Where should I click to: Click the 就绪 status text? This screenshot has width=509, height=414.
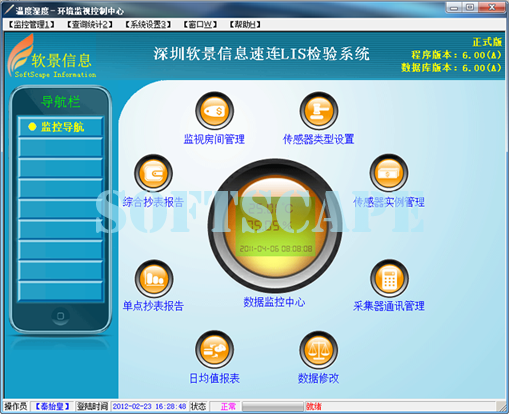pyautogui.click(x=314, y=406)
